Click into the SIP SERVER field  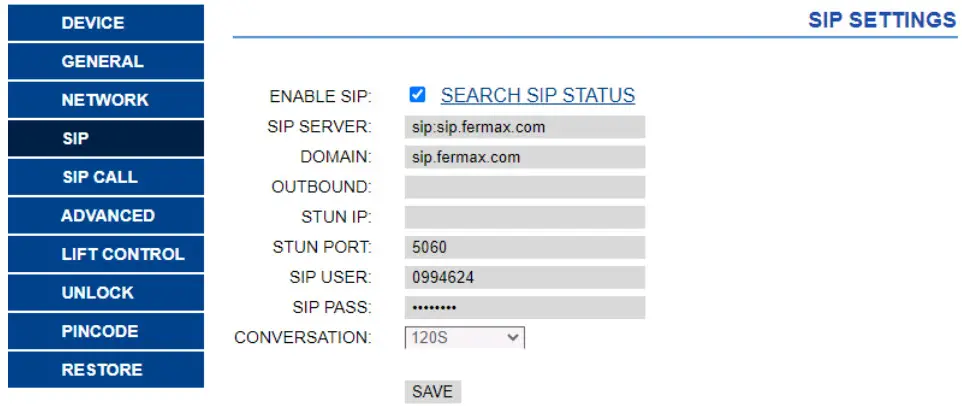524,127
